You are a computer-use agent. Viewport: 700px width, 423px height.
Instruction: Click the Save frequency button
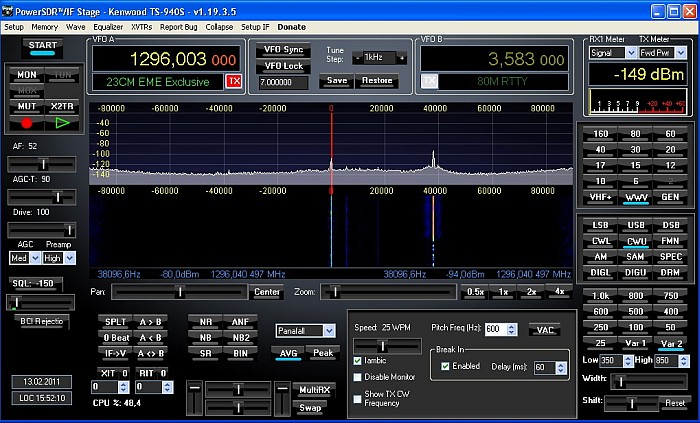tap(337, 81)
